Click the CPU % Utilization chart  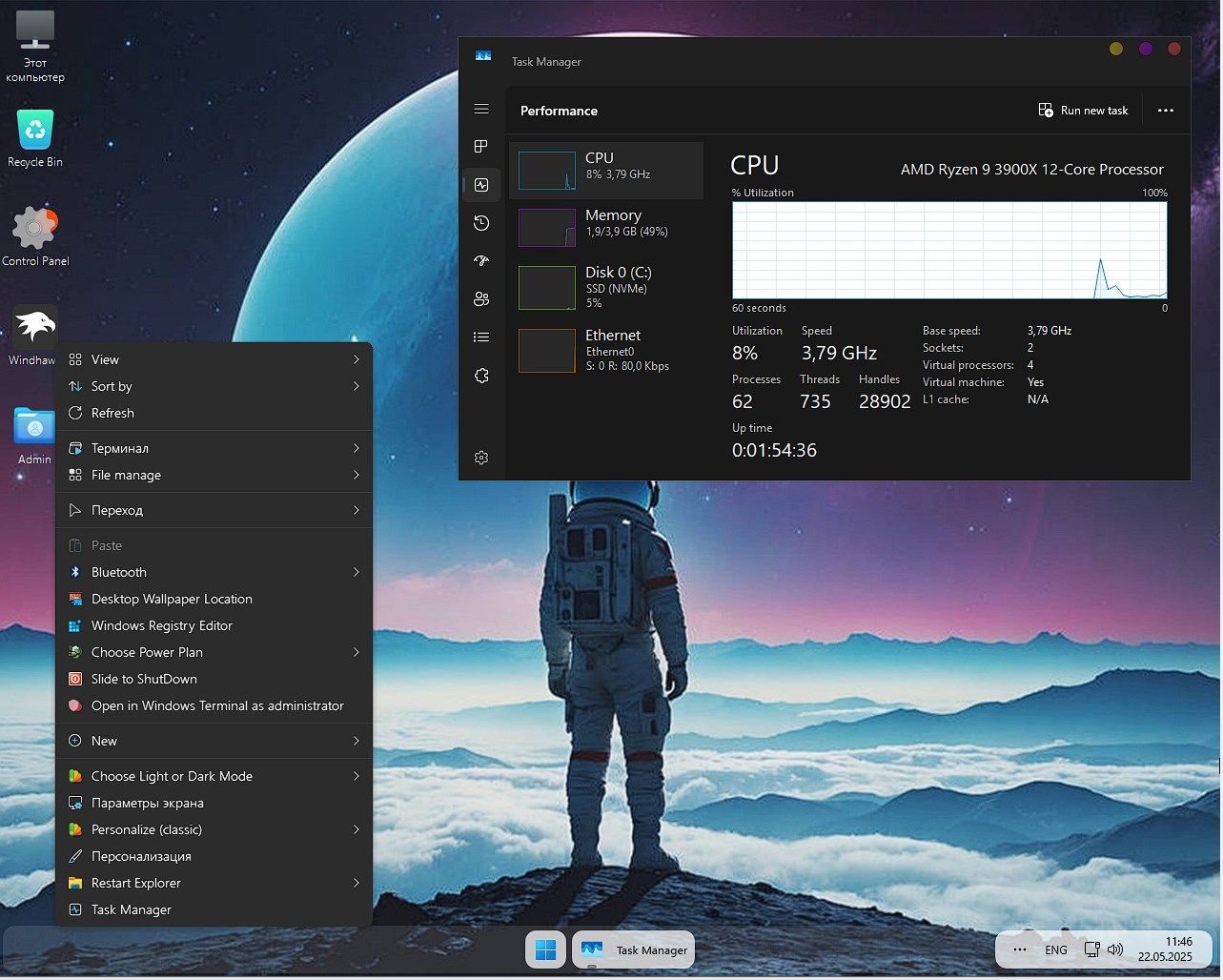949,250
